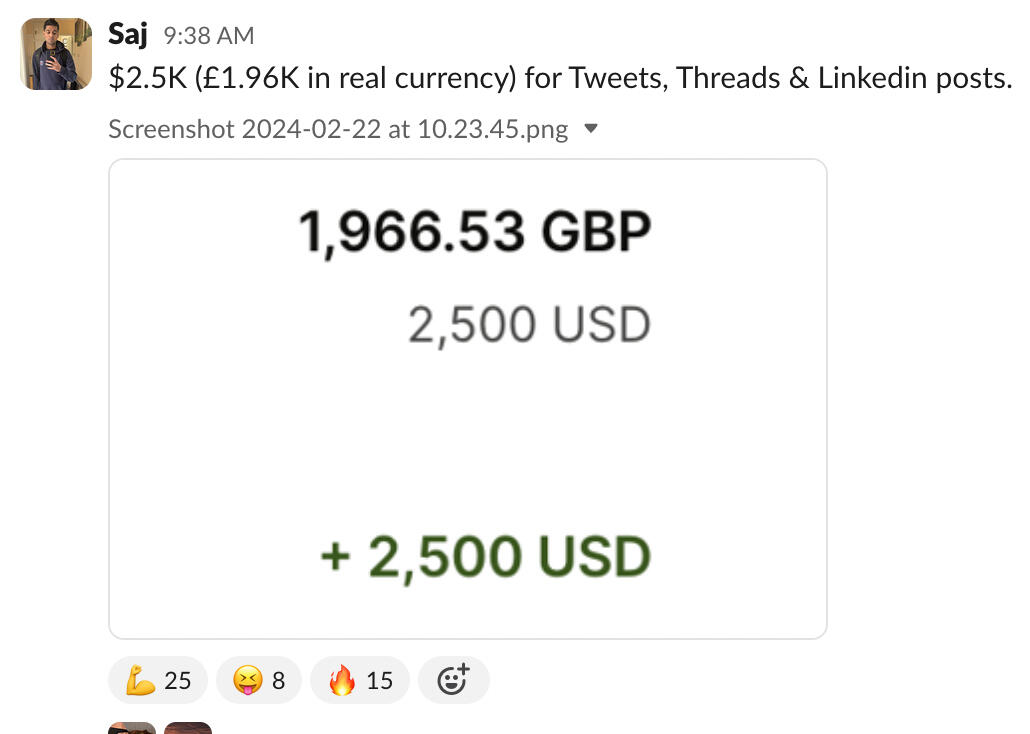Click the count 15 on fire reaction

click(379, 681)
